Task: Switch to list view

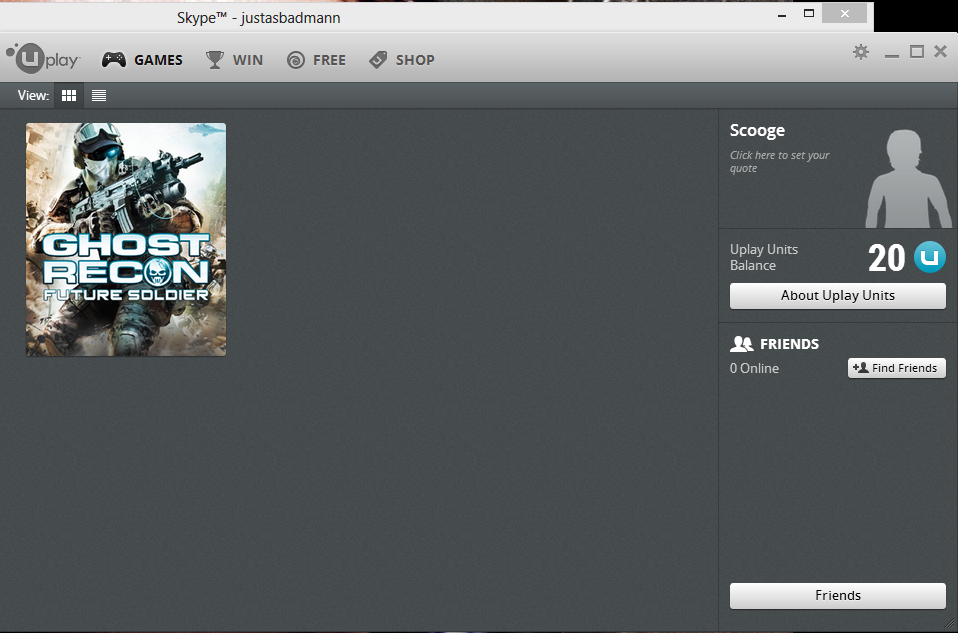Action: pos(99,95)
